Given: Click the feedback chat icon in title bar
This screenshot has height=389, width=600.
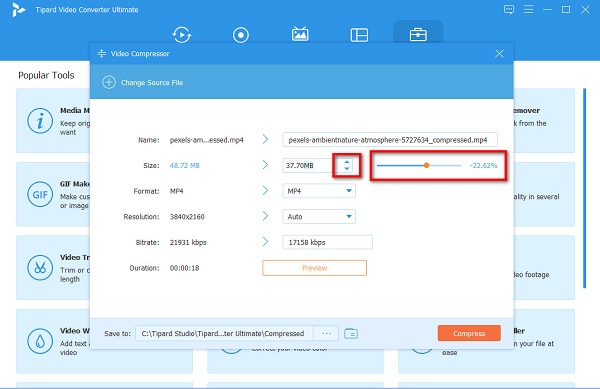Looking at the screenshot, I should pyautogui.click(x=509, y=10).
